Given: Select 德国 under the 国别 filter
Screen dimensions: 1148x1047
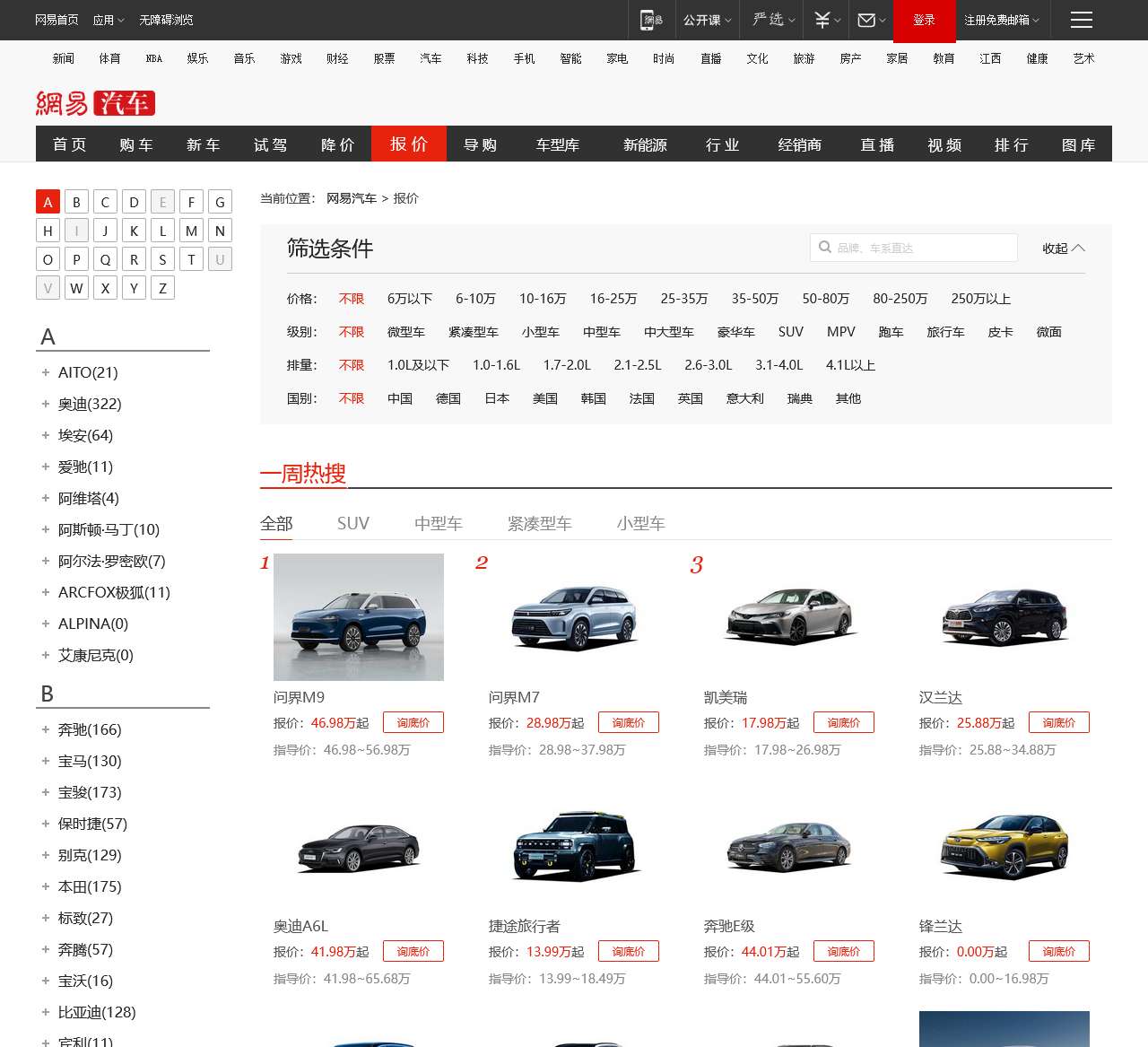Looking at the screenshot, I should 448,398.
